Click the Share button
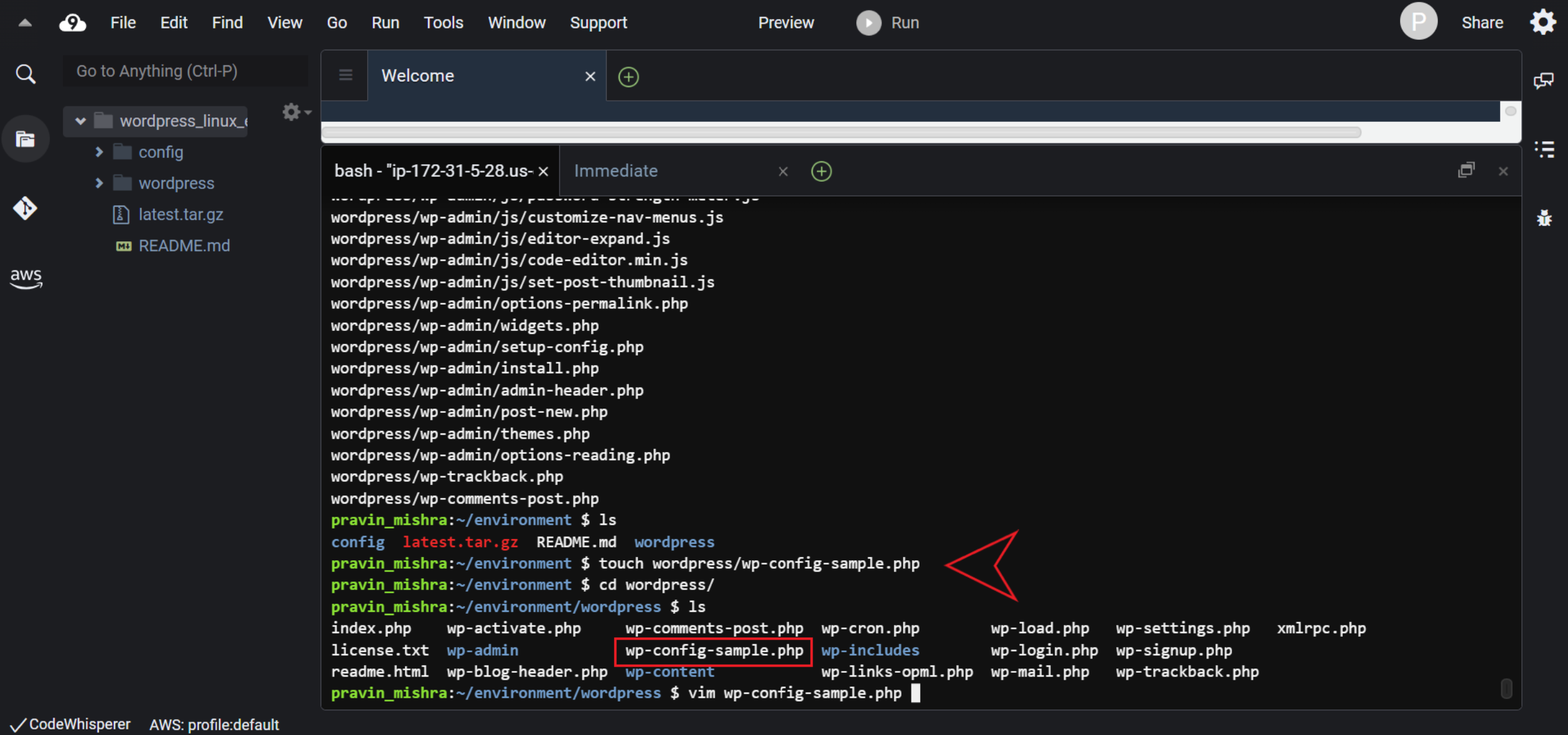 pos(1482,23)
